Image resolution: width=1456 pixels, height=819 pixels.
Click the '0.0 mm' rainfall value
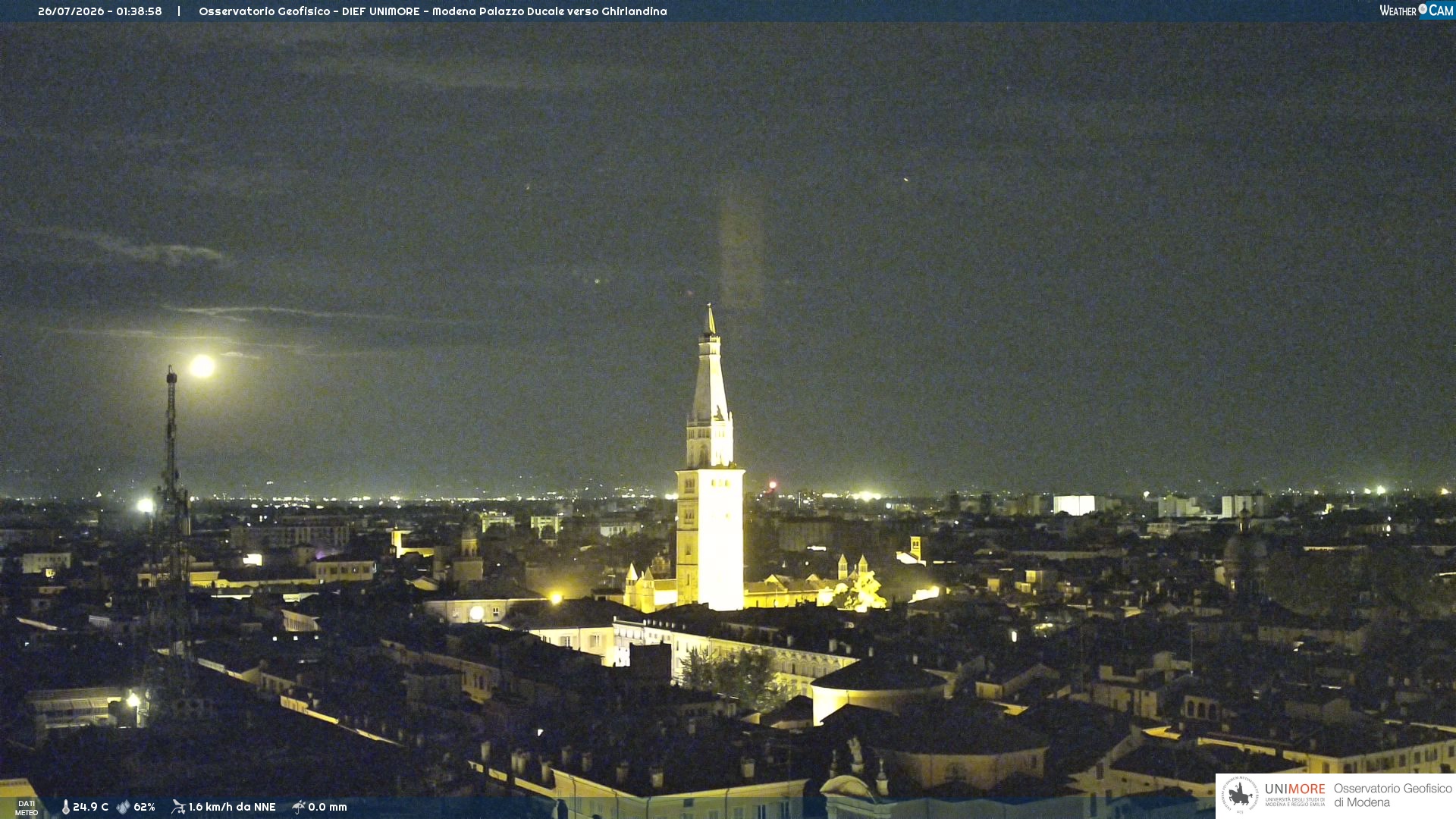(328, 807)
